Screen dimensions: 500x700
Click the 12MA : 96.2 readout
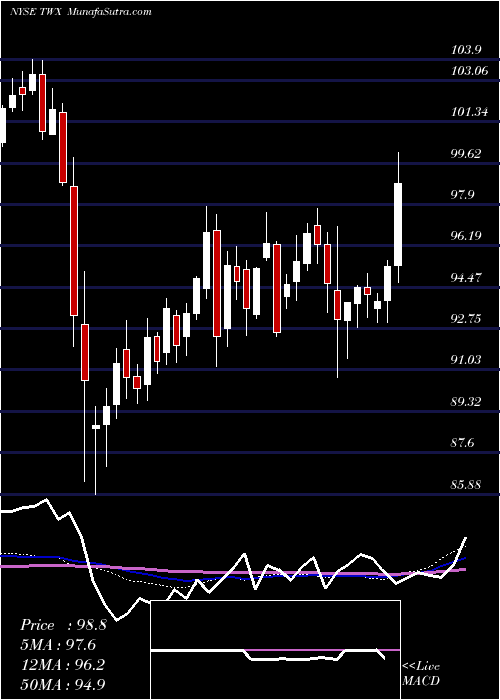click(63, 664)
